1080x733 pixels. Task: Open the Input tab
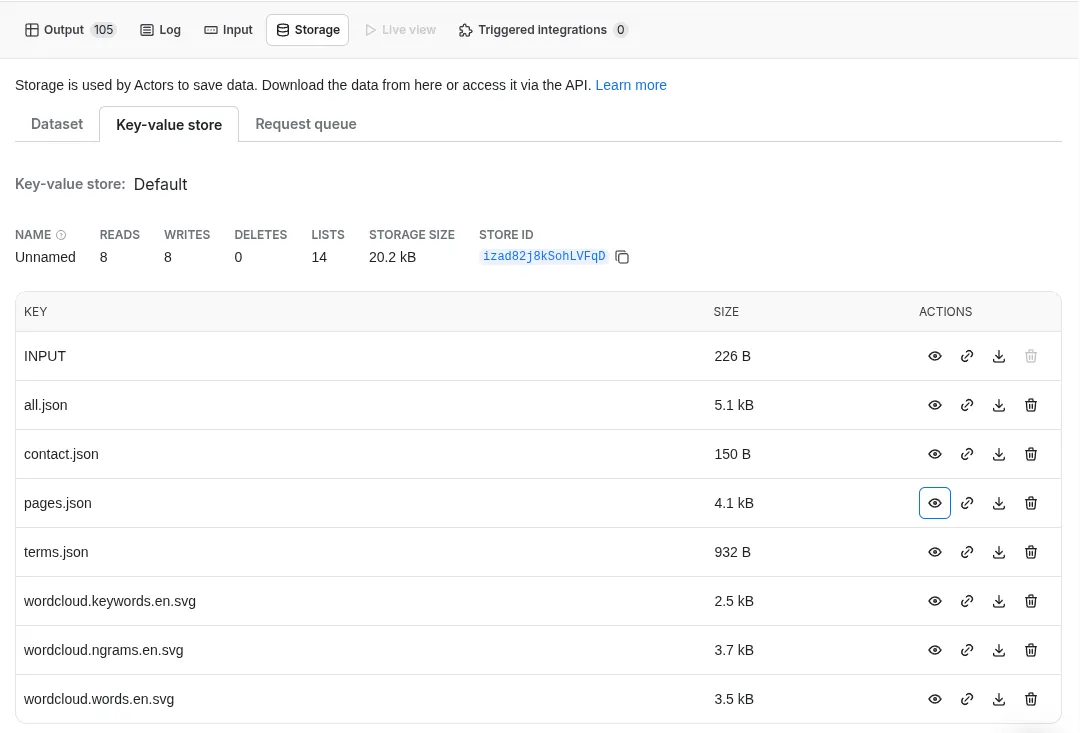[x=228, y=30]
